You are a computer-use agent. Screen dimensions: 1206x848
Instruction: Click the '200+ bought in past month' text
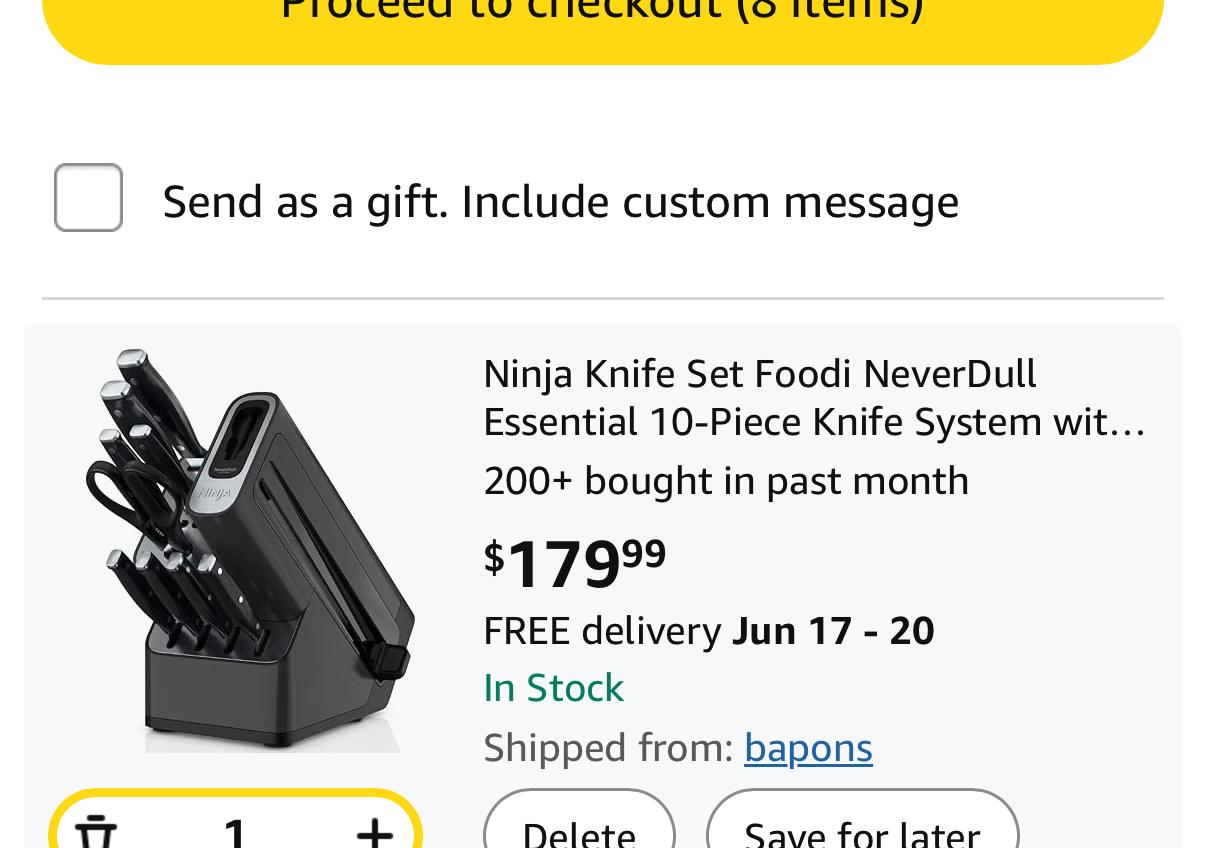(726, 481)
